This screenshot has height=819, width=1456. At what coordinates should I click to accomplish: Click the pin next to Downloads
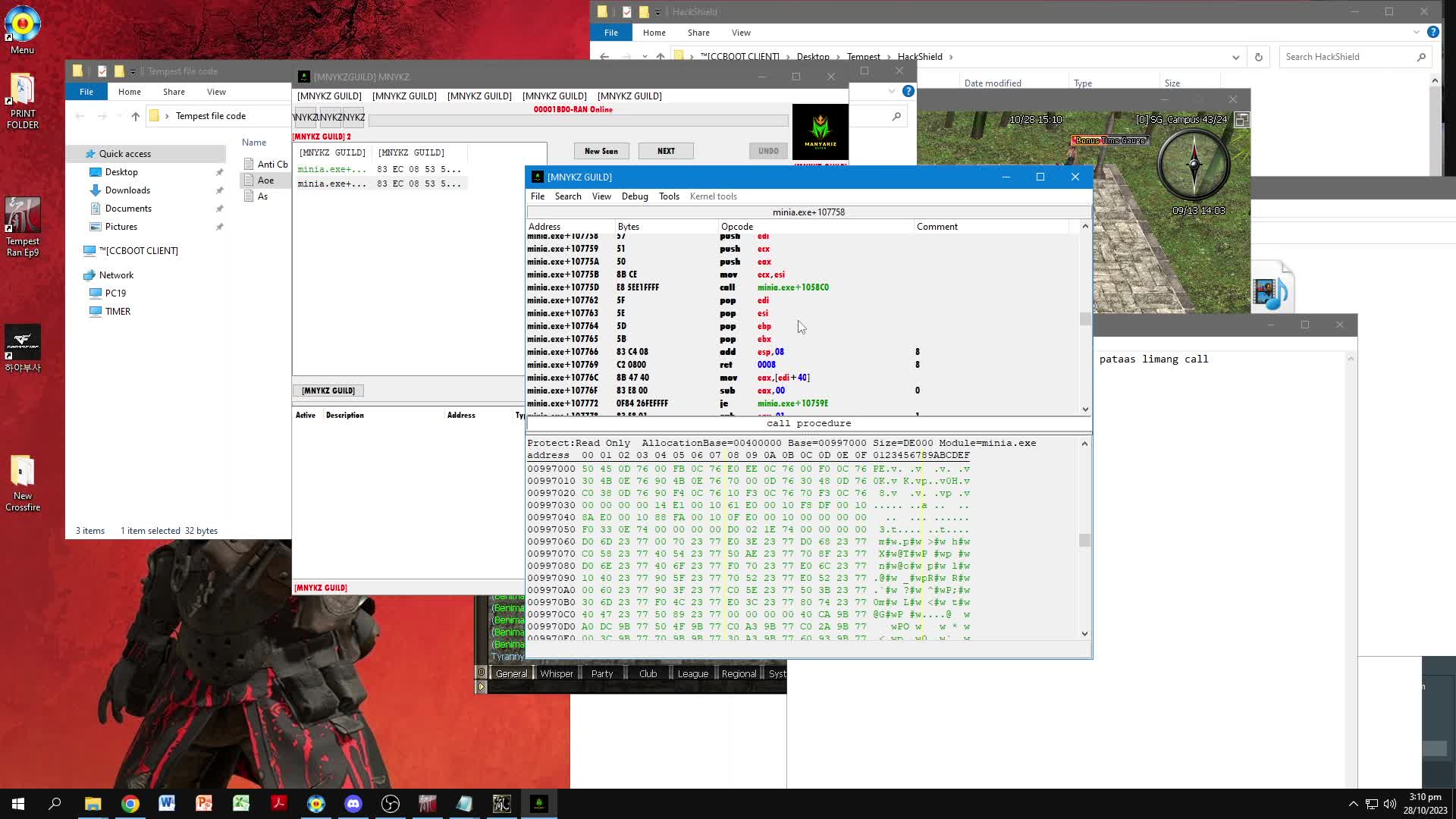(219, 190)
